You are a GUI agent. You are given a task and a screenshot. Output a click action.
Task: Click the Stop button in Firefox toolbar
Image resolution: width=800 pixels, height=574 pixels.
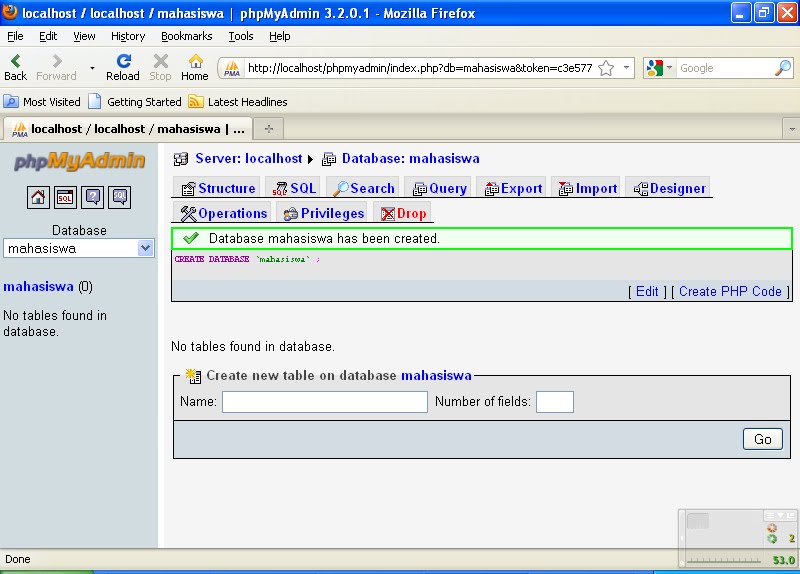tap(160, 67)
